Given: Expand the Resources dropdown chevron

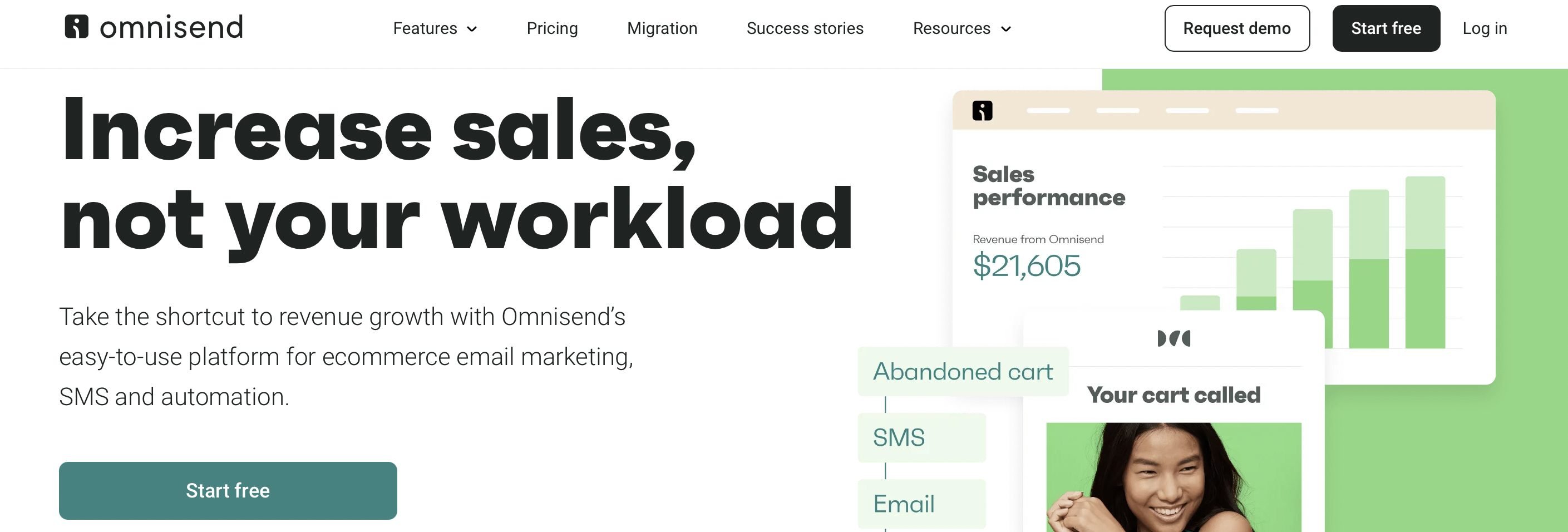Looking at the screenshot, I should click(1006, 29).
